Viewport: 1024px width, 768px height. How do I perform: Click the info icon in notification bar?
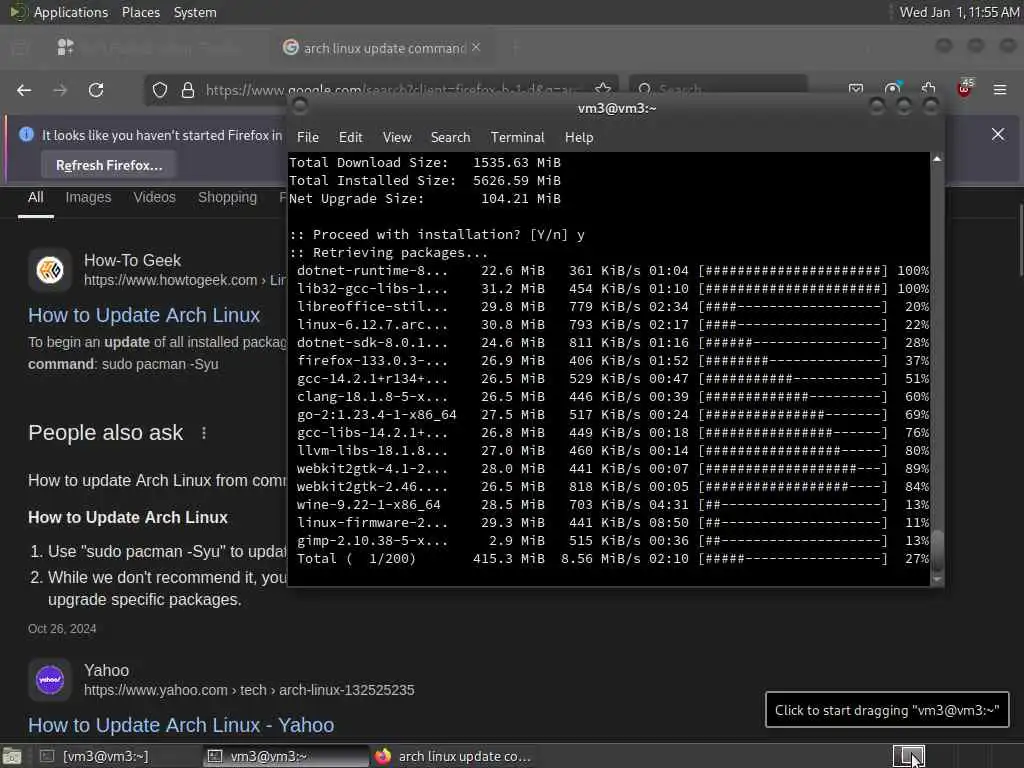[26, 135]
